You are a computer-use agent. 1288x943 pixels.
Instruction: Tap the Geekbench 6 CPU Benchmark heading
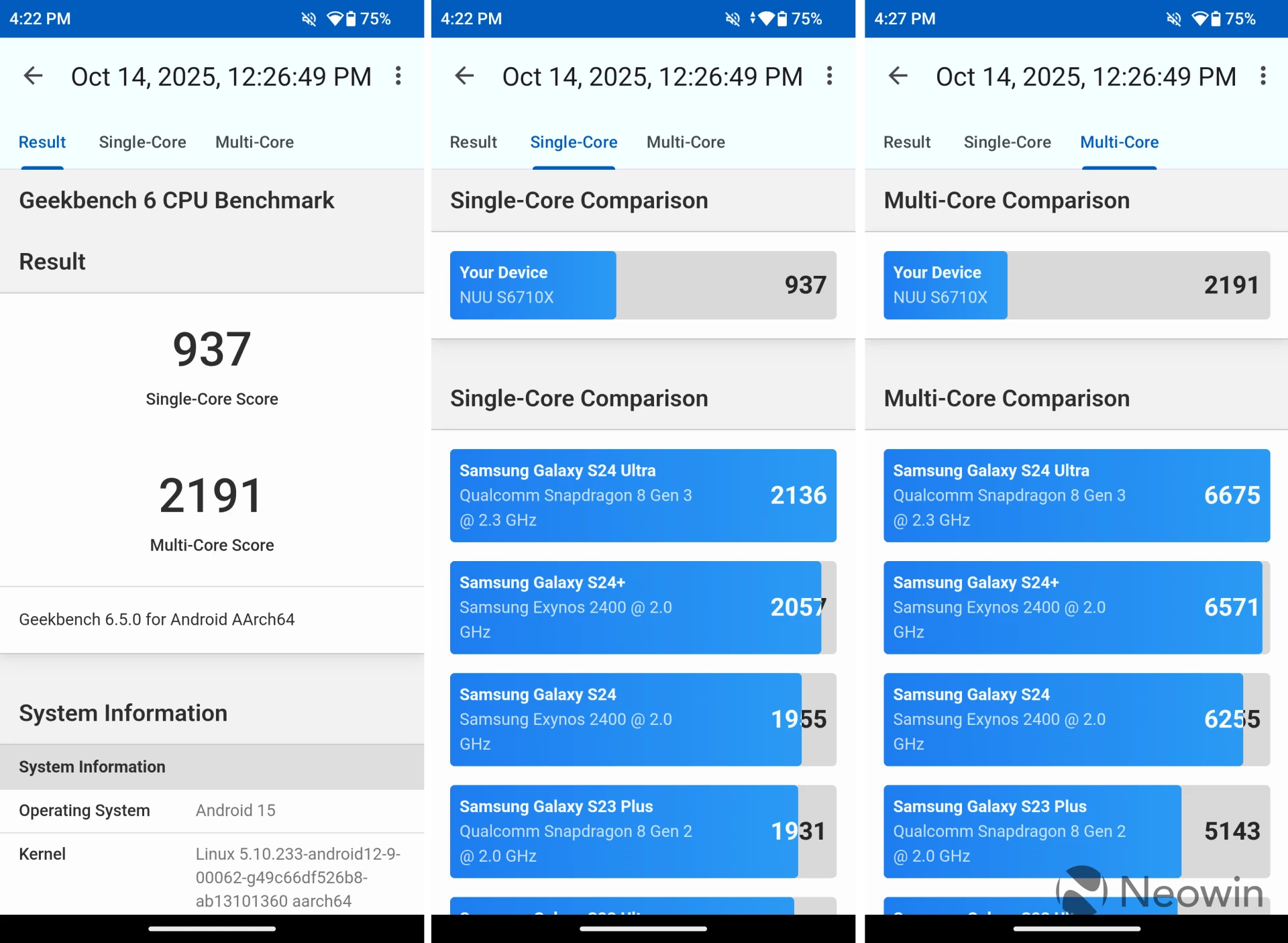[176, 201]
